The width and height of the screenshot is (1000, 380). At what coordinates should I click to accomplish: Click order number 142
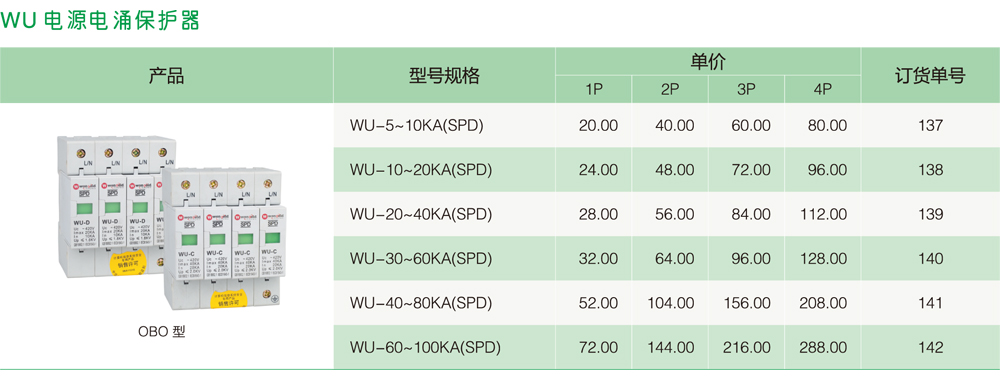point(931,347)
